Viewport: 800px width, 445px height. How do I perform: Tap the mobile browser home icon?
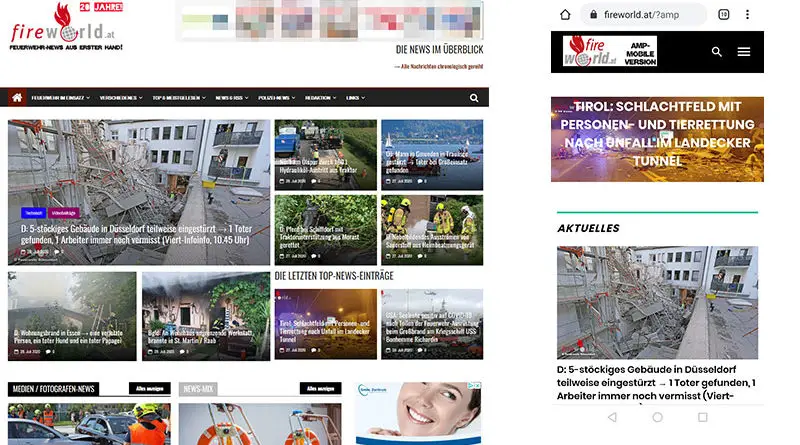click(x=565, y=15)
